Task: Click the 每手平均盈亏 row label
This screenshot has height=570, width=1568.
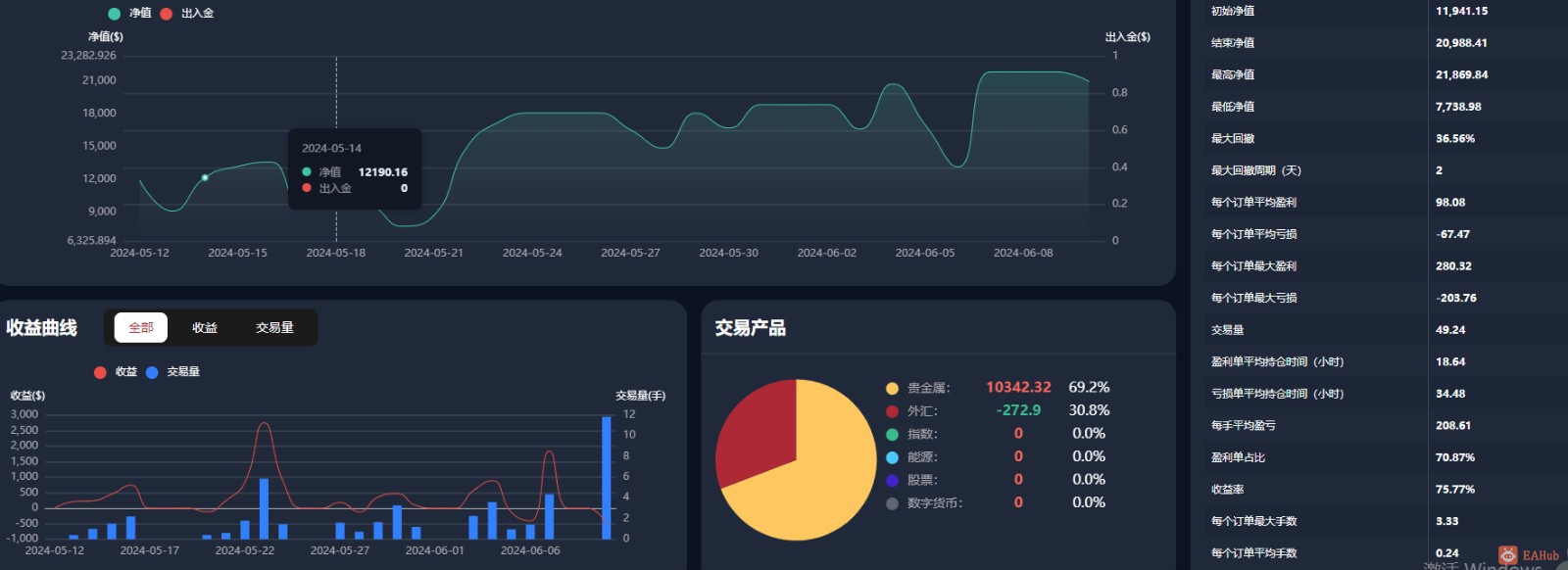Action: tap(1243, 426)
